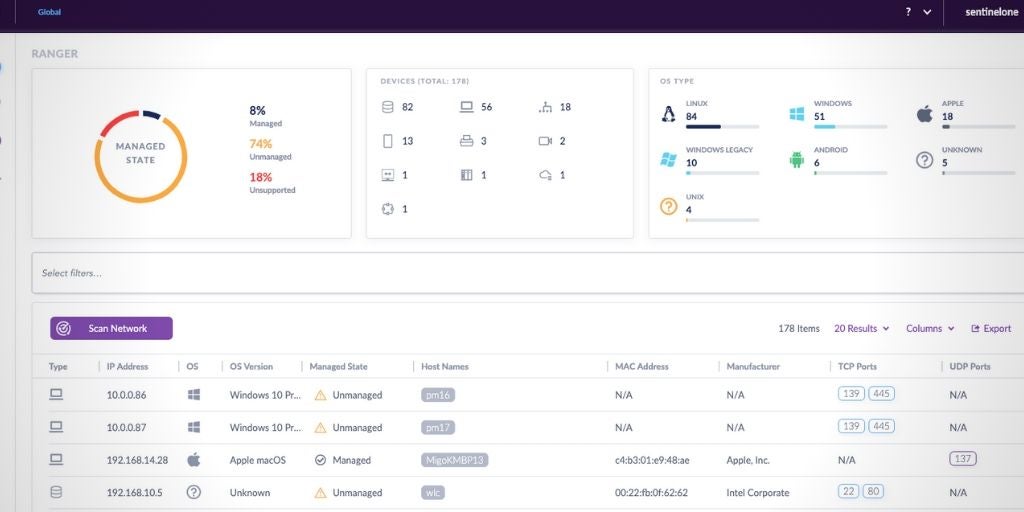Click the Export button

(x=991, y=328)
